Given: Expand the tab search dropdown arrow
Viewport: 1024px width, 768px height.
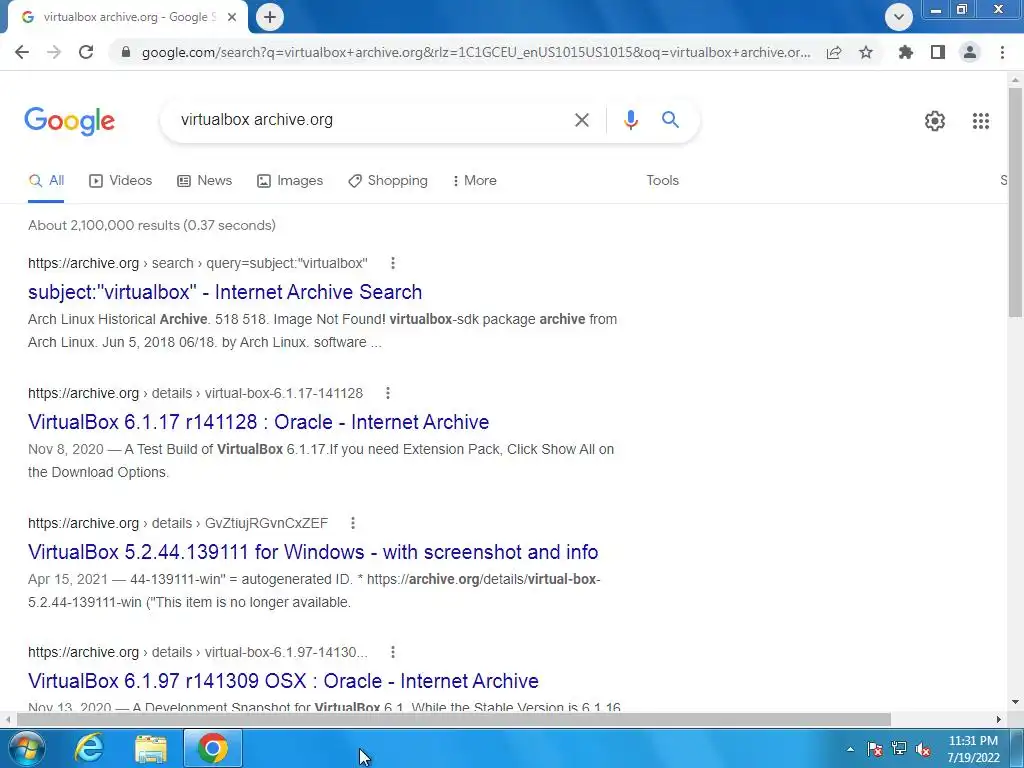Looking at the screenshot, I should (x=899, y=17).
